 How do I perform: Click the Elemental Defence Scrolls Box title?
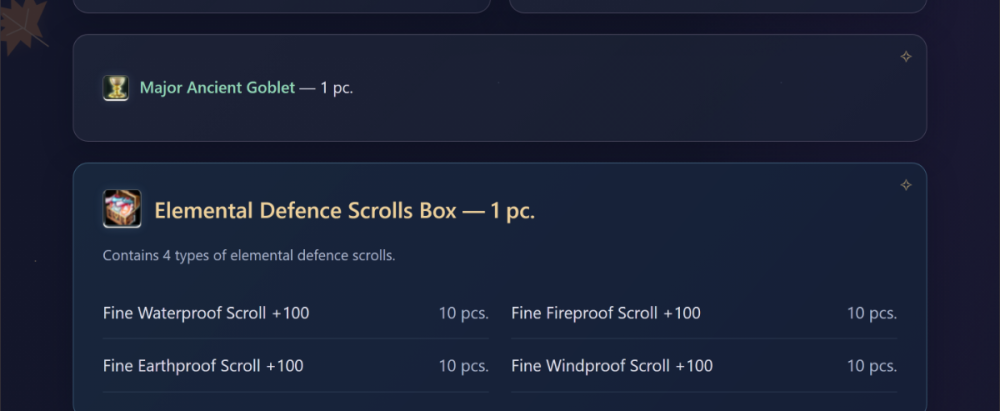(344, 210)
